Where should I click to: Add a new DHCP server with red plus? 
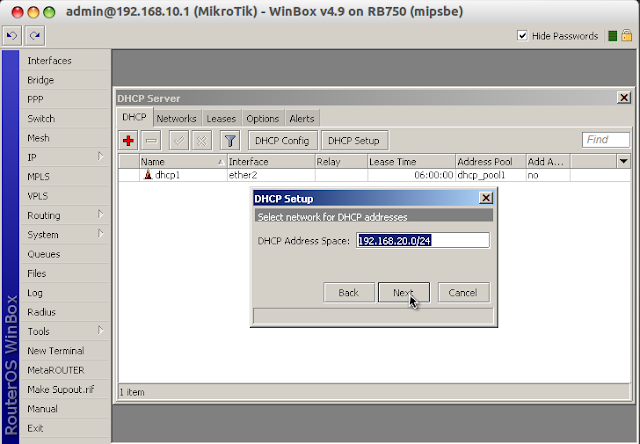click(128, 141)
